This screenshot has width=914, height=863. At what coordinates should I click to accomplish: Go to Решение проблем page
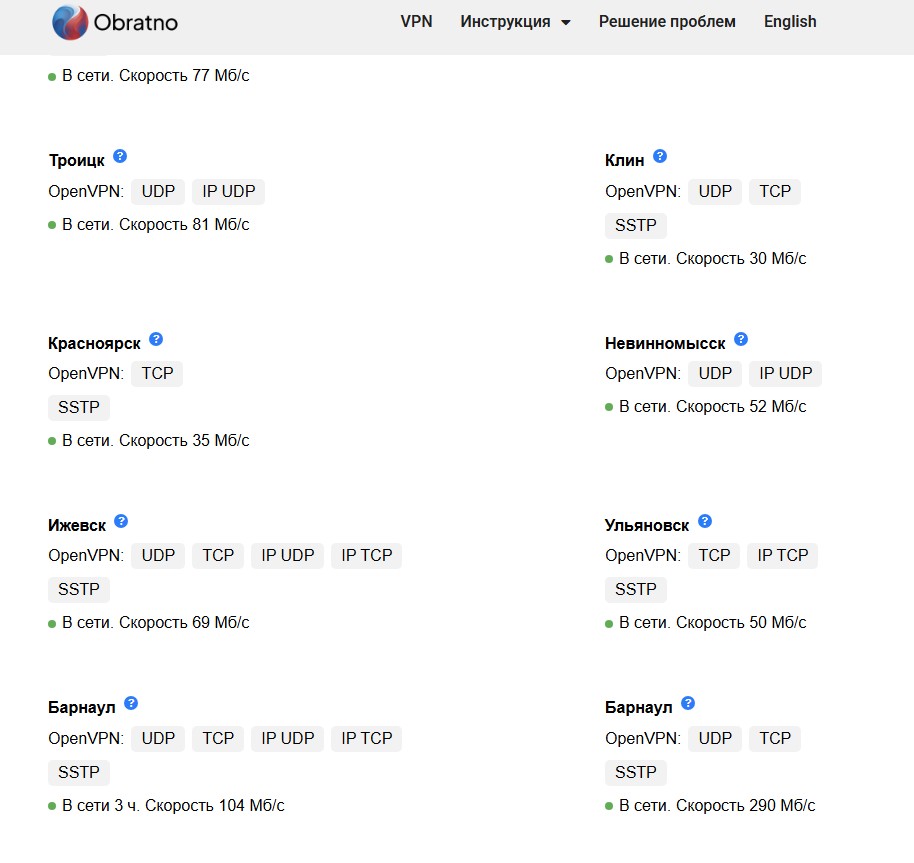point(667,22)
